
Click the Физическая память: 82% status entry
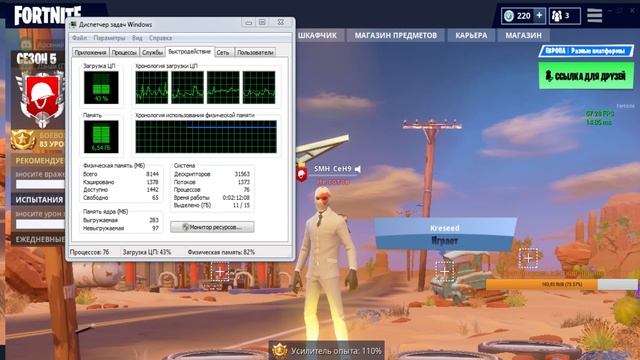[221, 252]
